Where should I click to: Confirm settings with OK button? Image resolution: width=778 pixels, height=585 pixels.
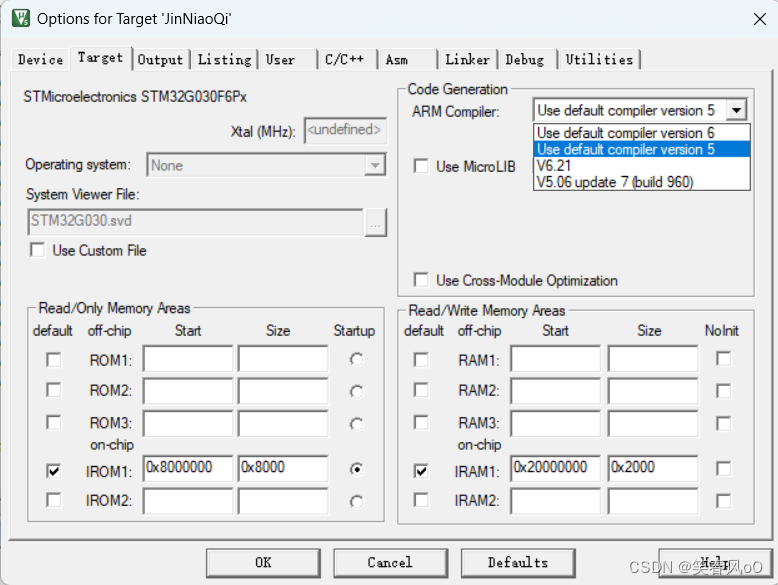pos(263,563)
